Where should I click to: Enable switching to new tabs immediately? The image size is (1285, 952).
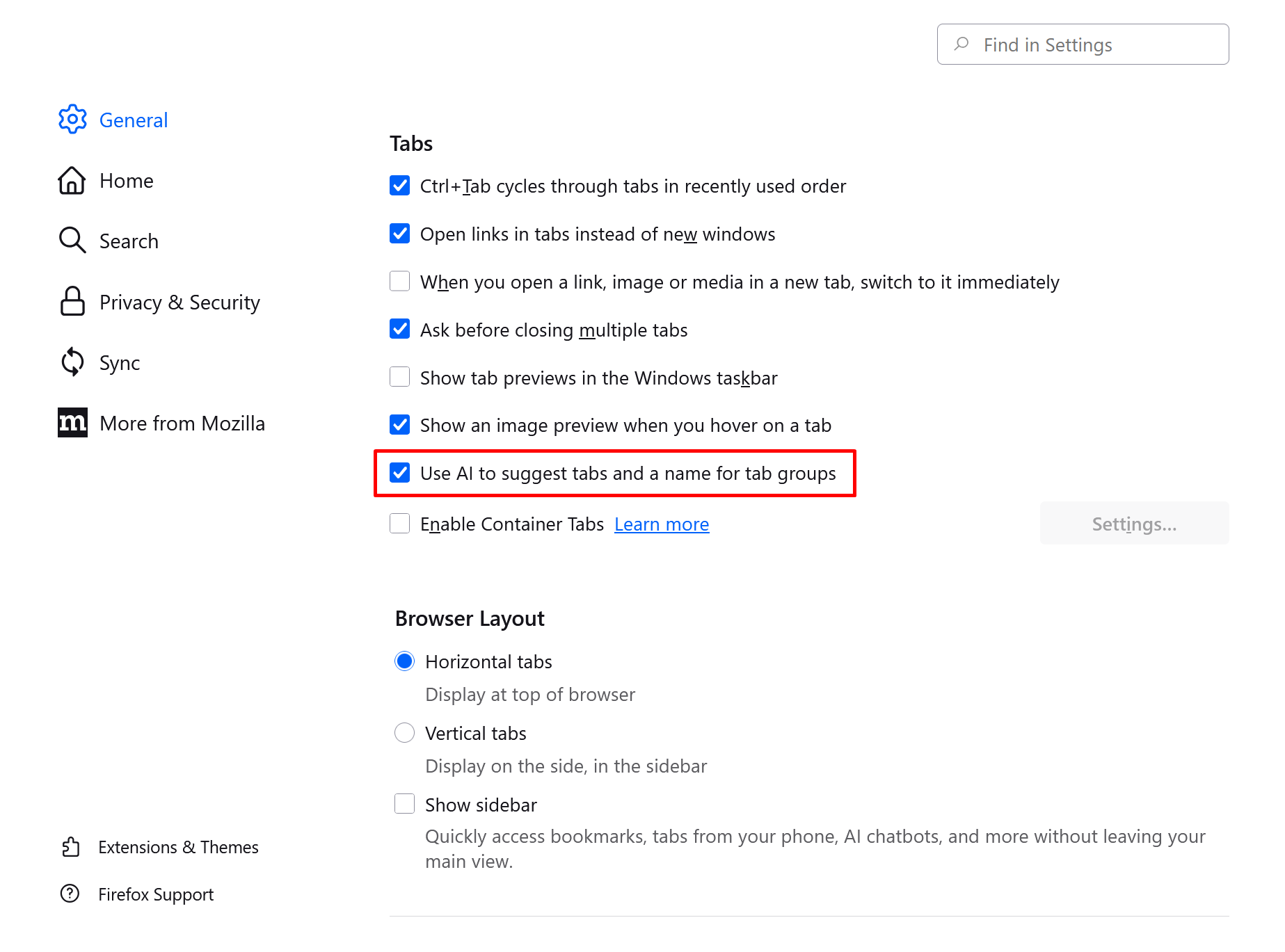400,282
